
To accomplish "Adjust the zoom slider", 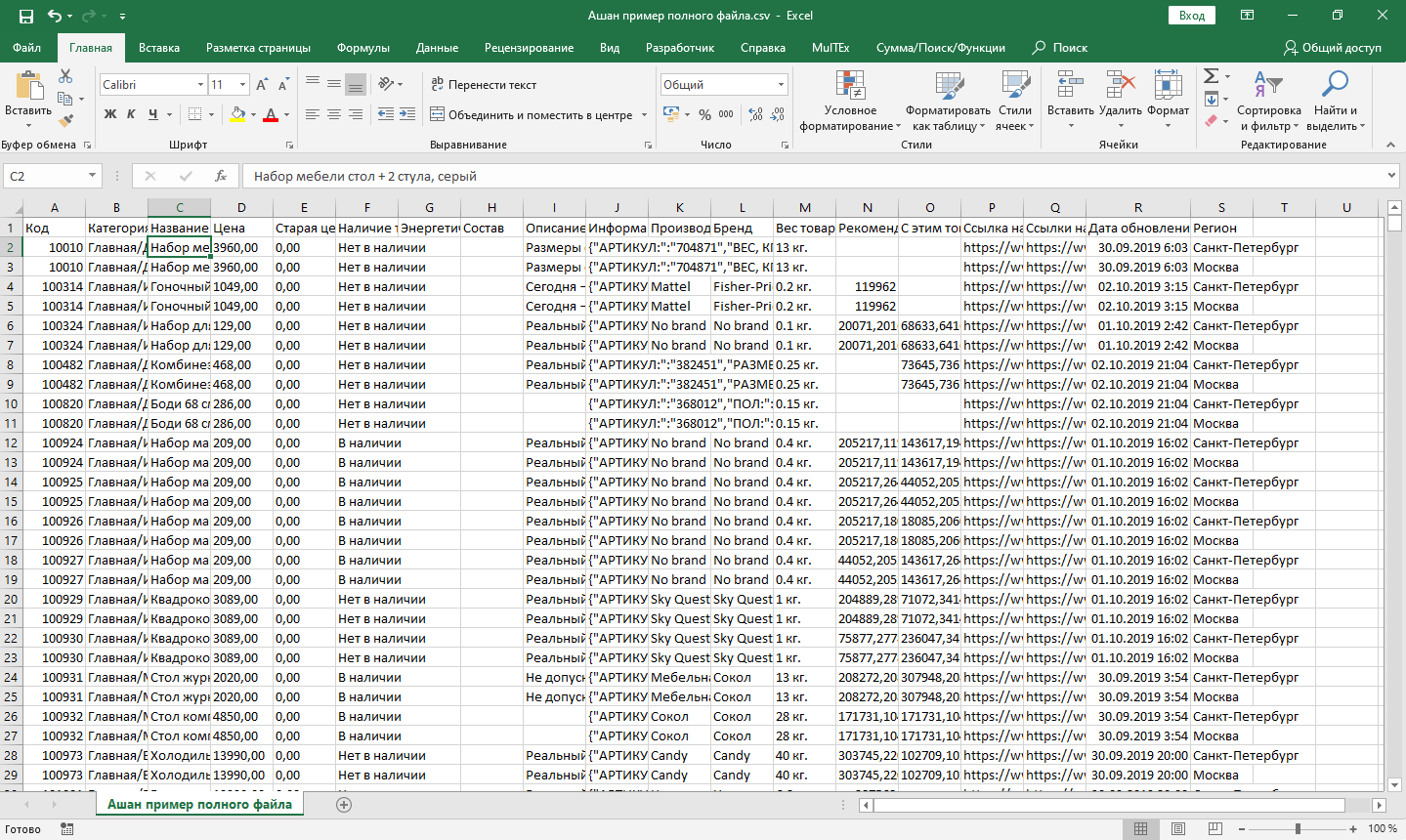I will 1298,829.
